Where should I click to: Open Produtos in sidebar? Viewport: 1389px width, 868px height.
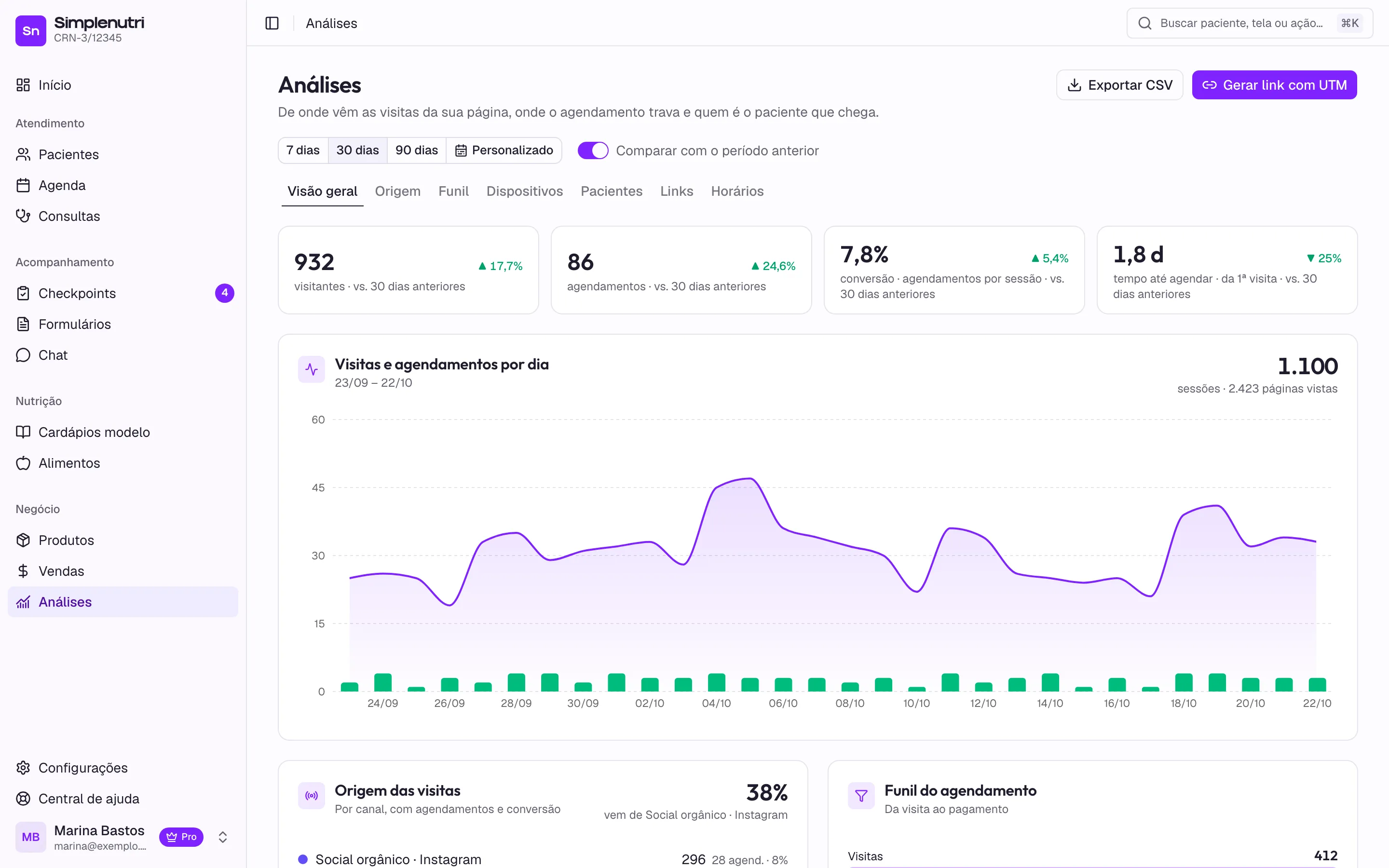click(123, 540)
